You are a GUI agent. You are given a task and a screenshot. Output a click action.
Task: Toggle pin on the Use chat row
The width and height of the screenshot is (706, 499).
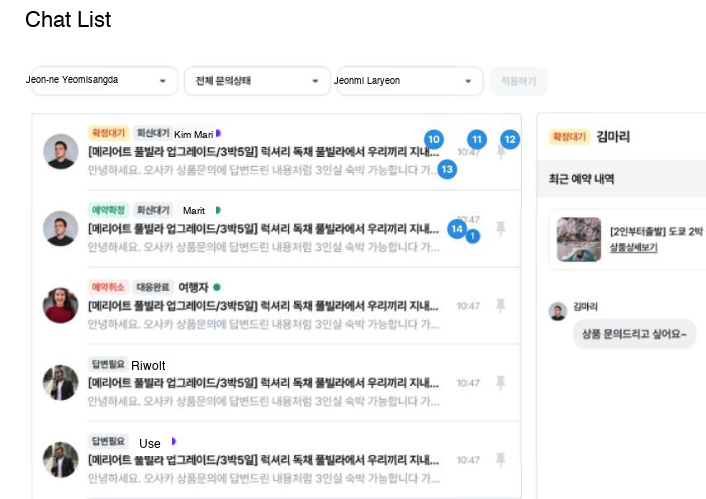[501, 459]
